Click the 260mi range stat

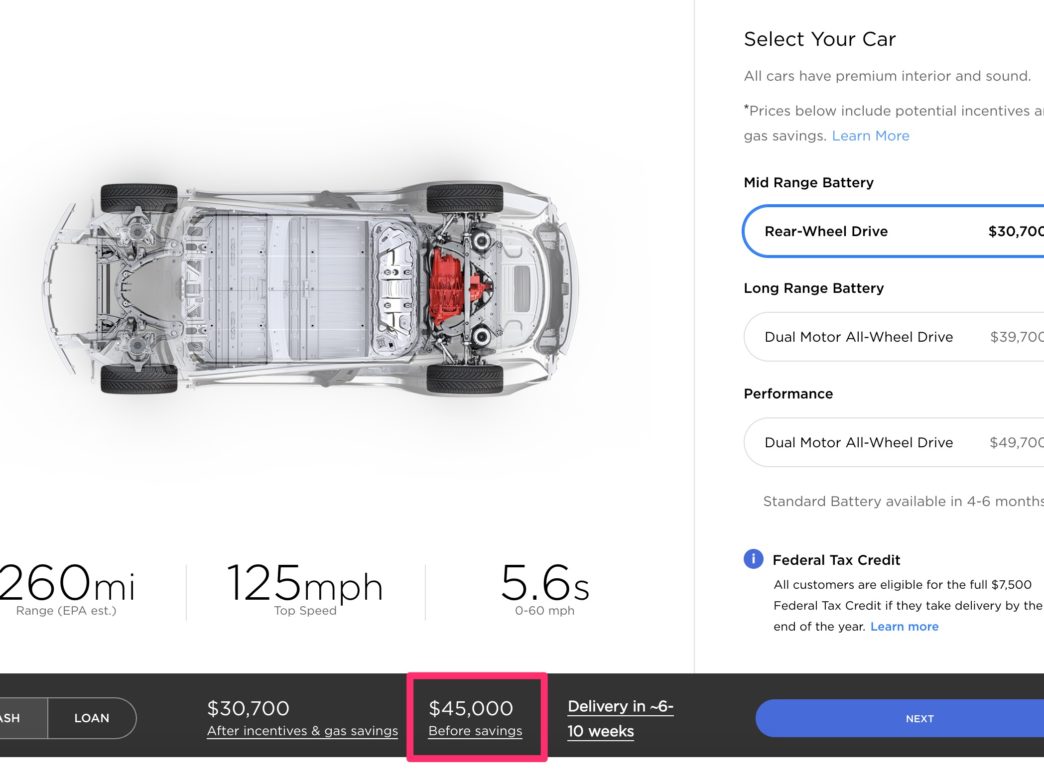[67, 589]
